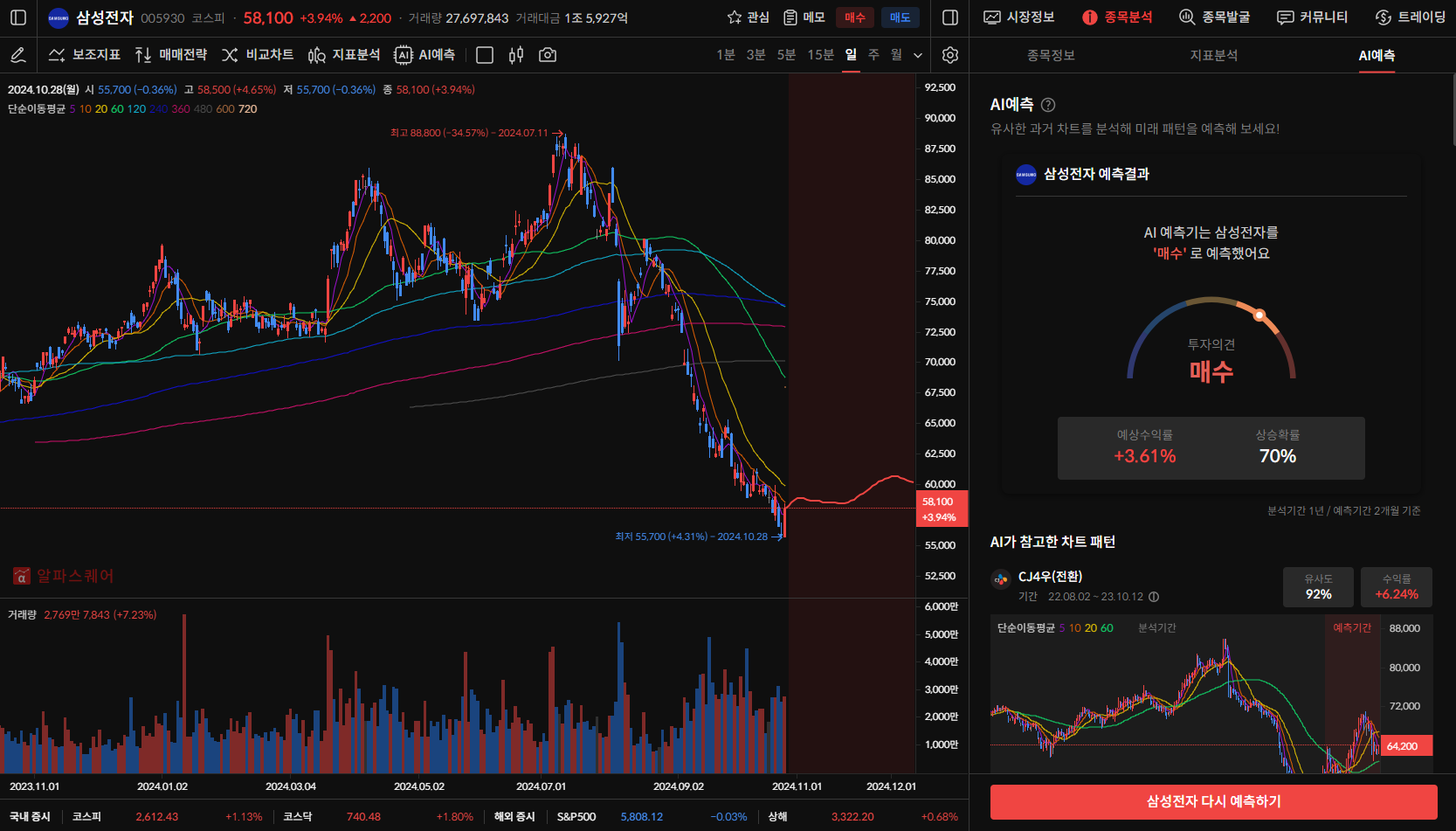Toggle the 480-day moving average
Screen dimensions: 1456x831
(x=203, y=109)
